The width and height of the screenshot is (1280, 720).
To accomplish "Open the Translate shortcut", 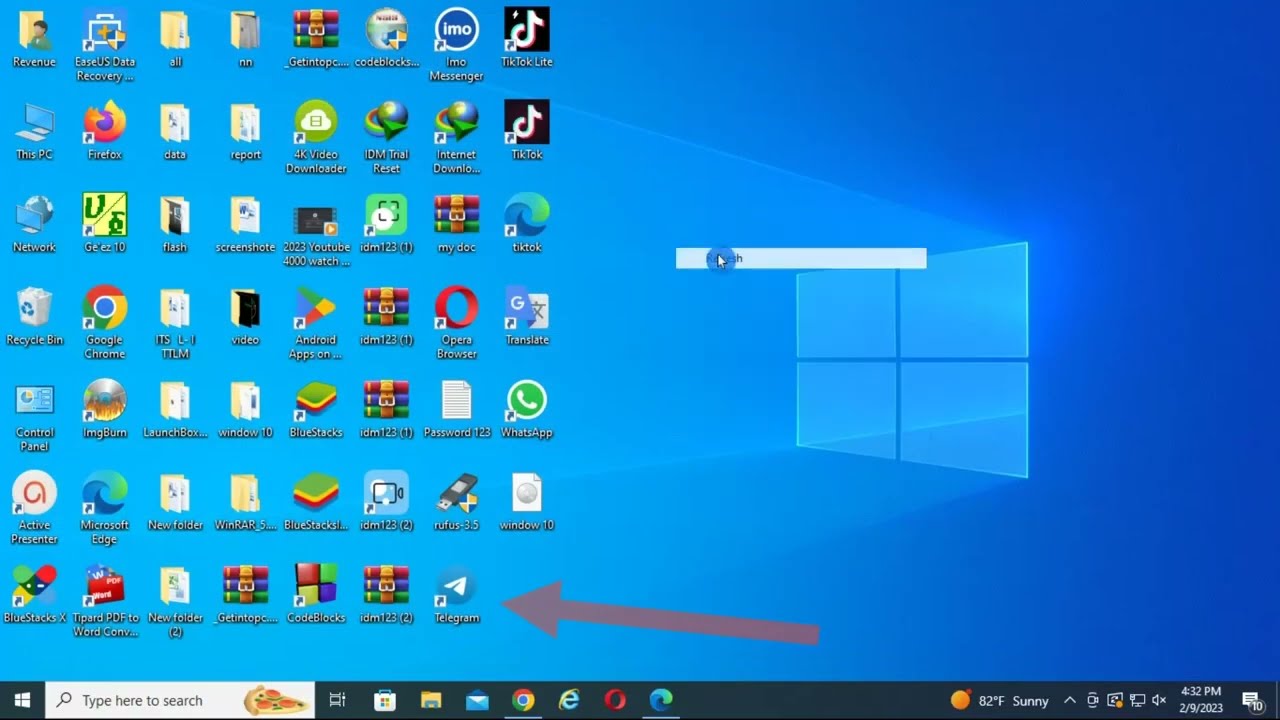I will [527, 317].
